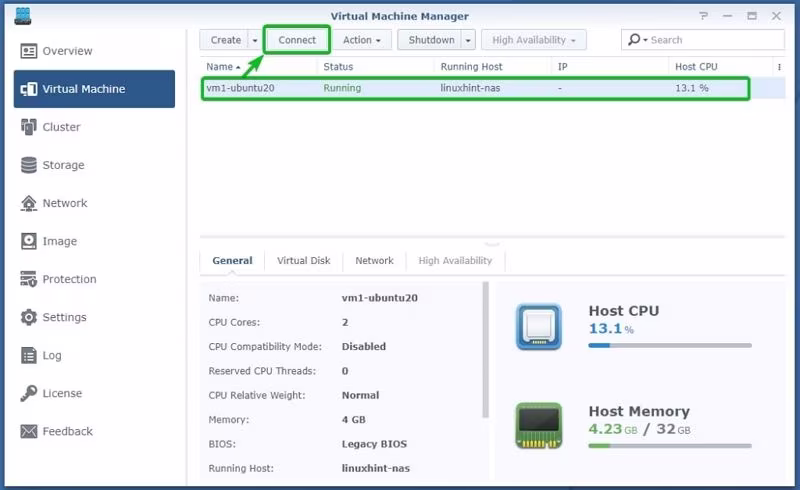Open the Action dropdown menu

(362, 40)
